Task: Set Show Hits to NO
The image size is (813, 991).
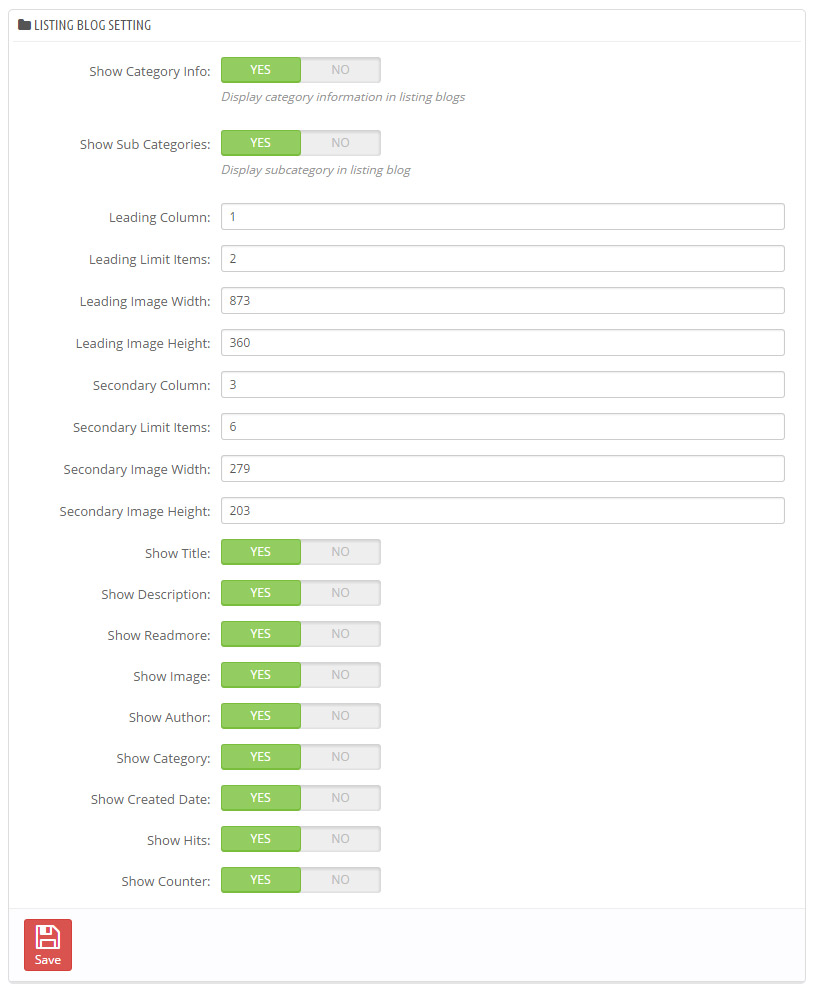Action: click(x=341, y=839)
